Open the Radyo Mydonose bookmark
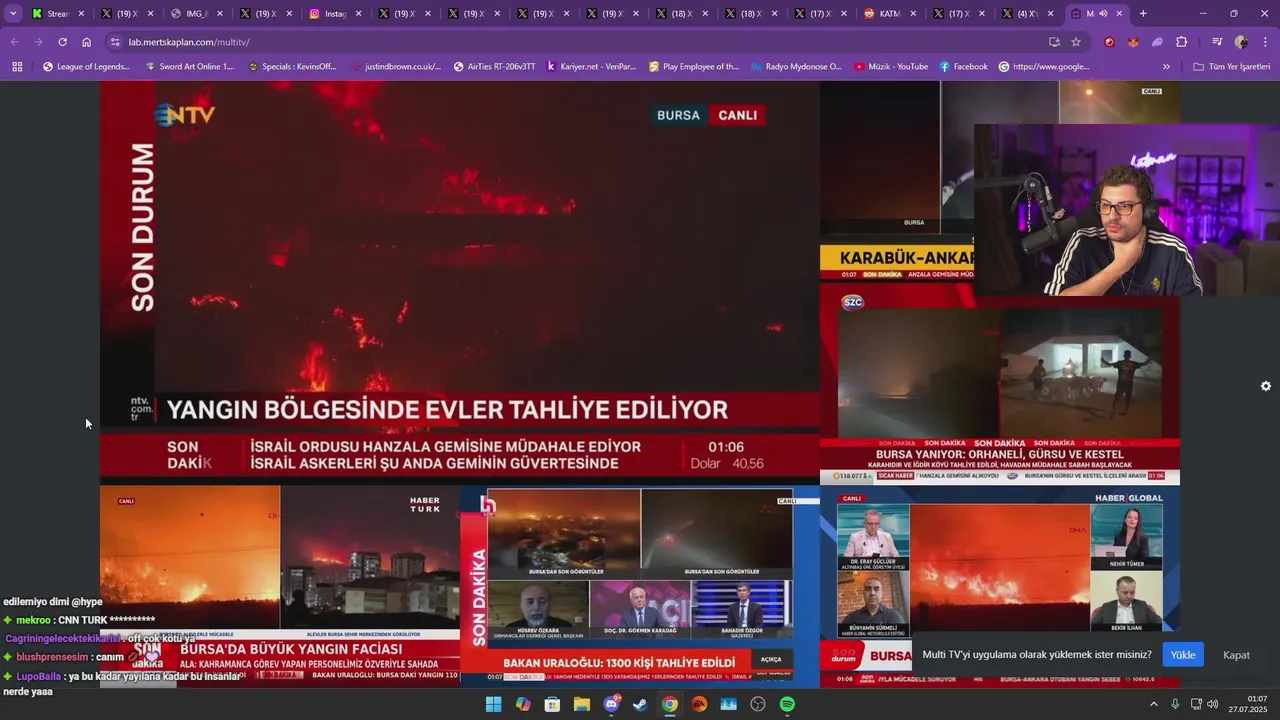This screenshot has width=1280, height=720. (x=796, y=67)
